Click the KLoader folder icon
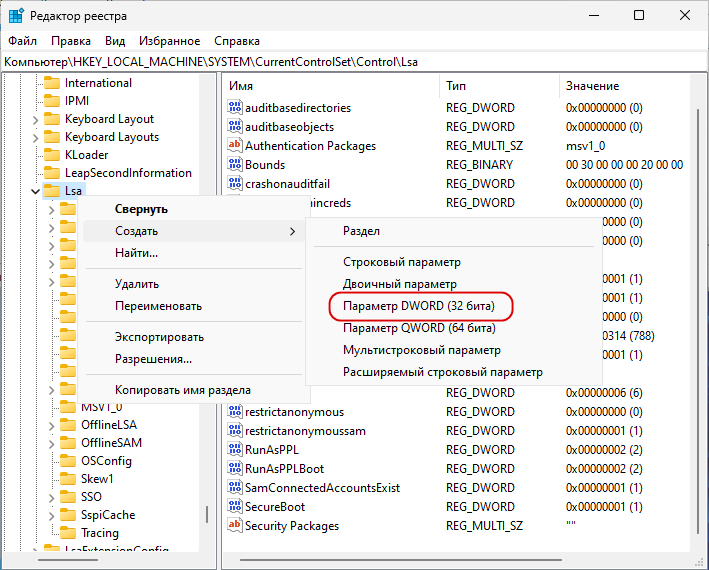Image resolution: width=709 pixels, height=570 pixels. (x=52, y=155)
